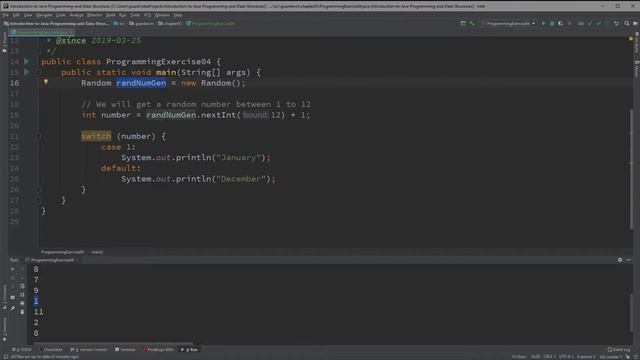Collapse the switch block fold marker
The width and height of the screenshot is (640, 360).
coord(38,136)
